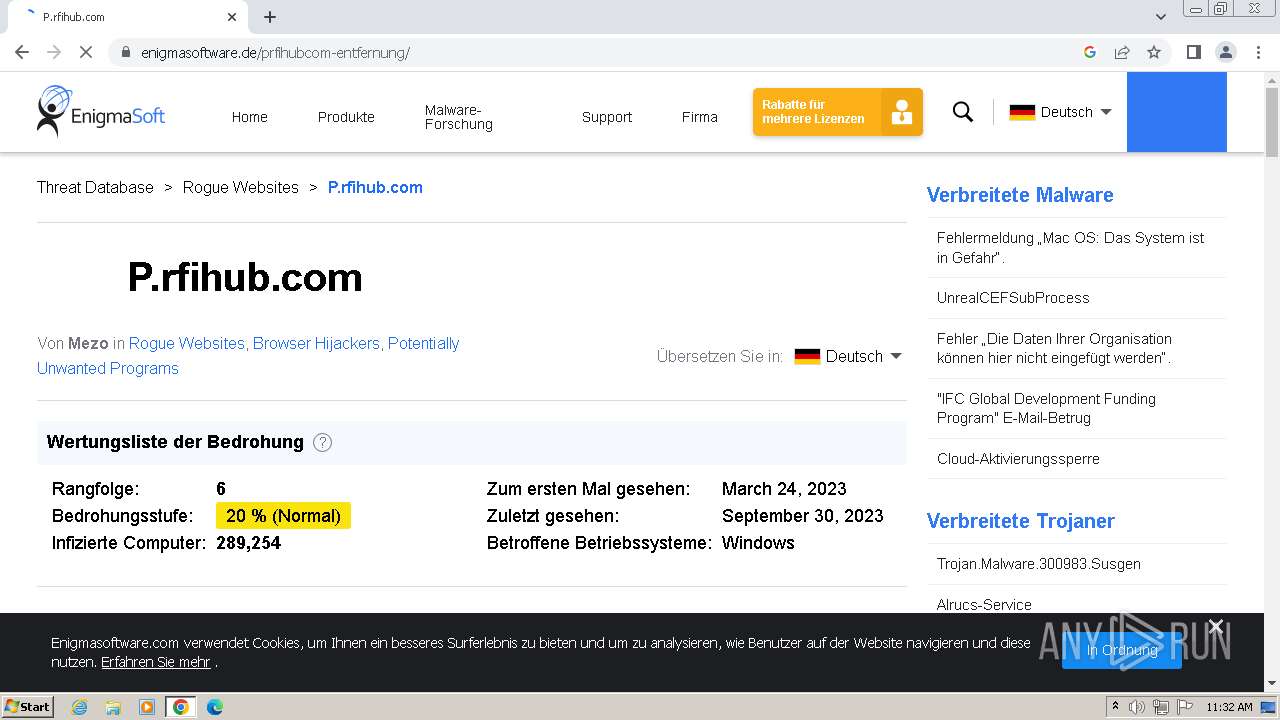Screen dimensions: 1280x720
Task: Click Erfahren Sie mehr cookie link
Action: (x=155, y=662)
